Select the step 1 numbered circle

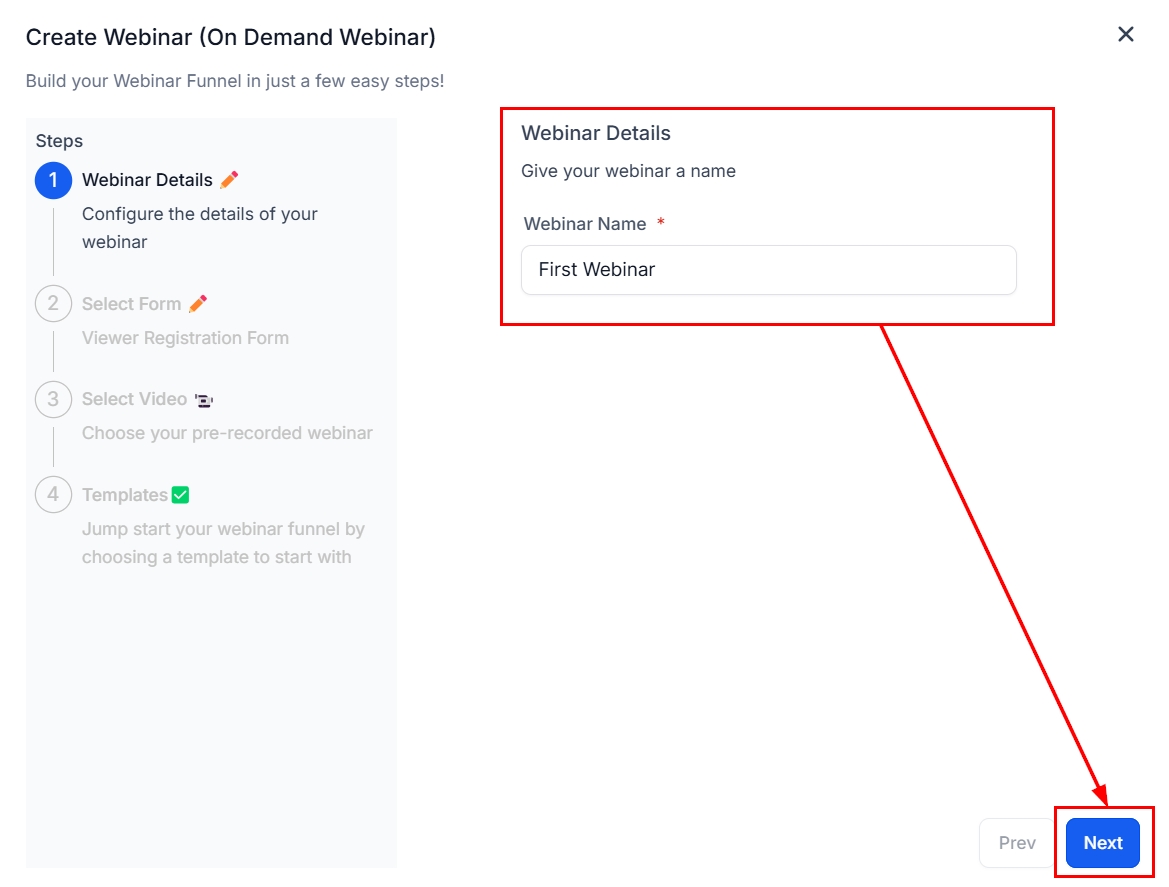(53, 181)
